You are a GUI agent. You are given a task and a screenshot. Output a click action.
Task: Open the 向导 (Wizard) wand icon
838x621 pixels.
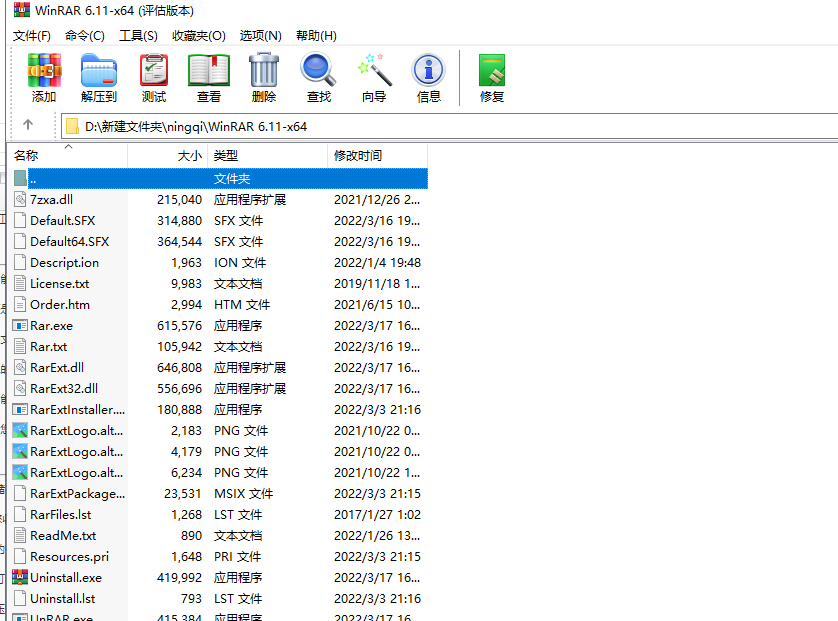tap(374, 70)
